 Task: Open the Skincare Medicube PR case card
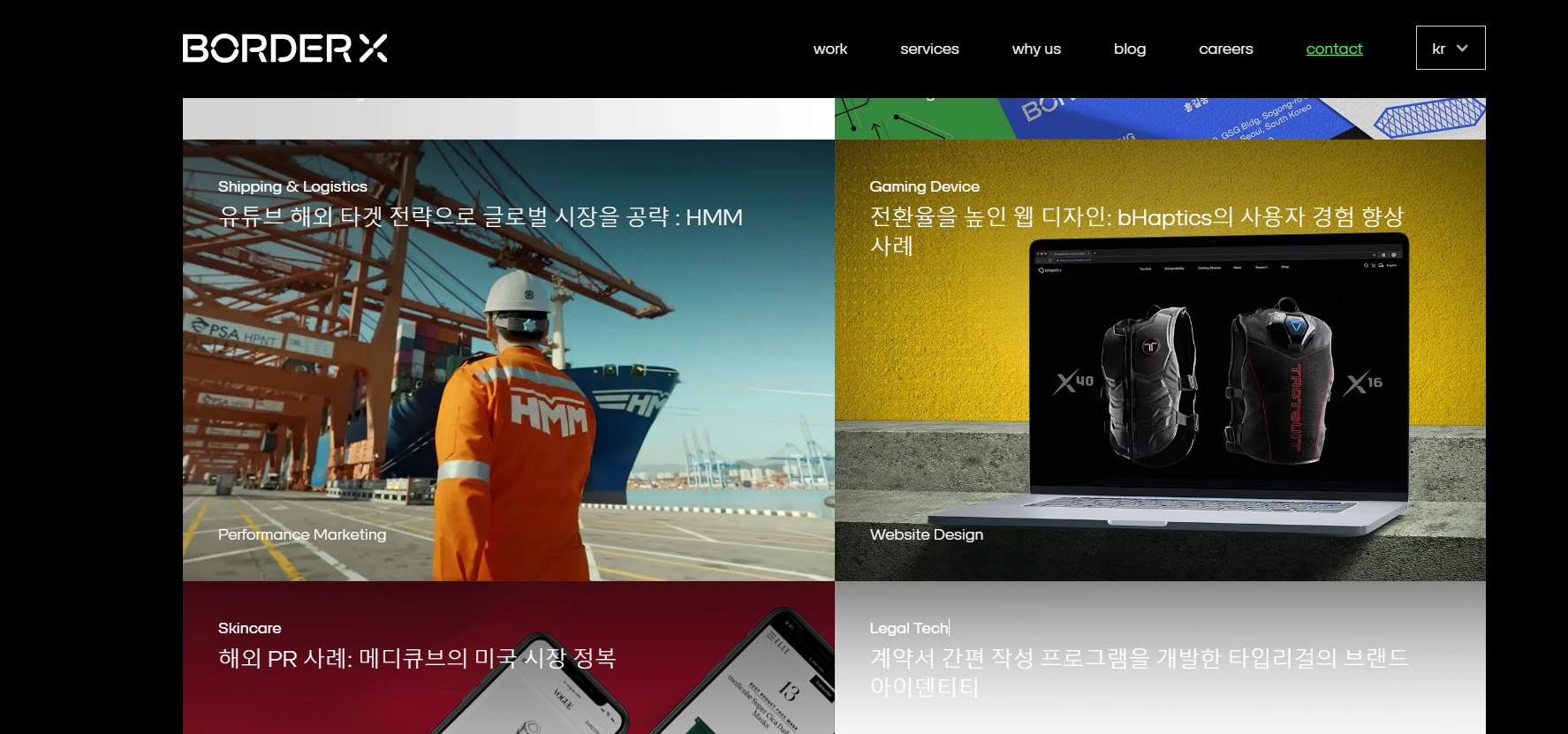coord(509,657)
